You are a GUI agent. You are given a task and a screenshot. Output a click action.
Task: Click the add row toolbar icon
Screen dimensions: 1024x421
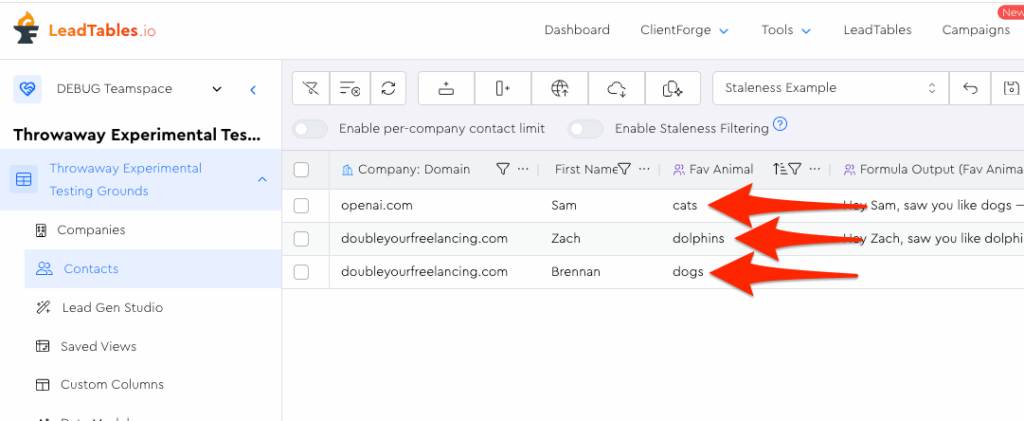click(446, 88)
